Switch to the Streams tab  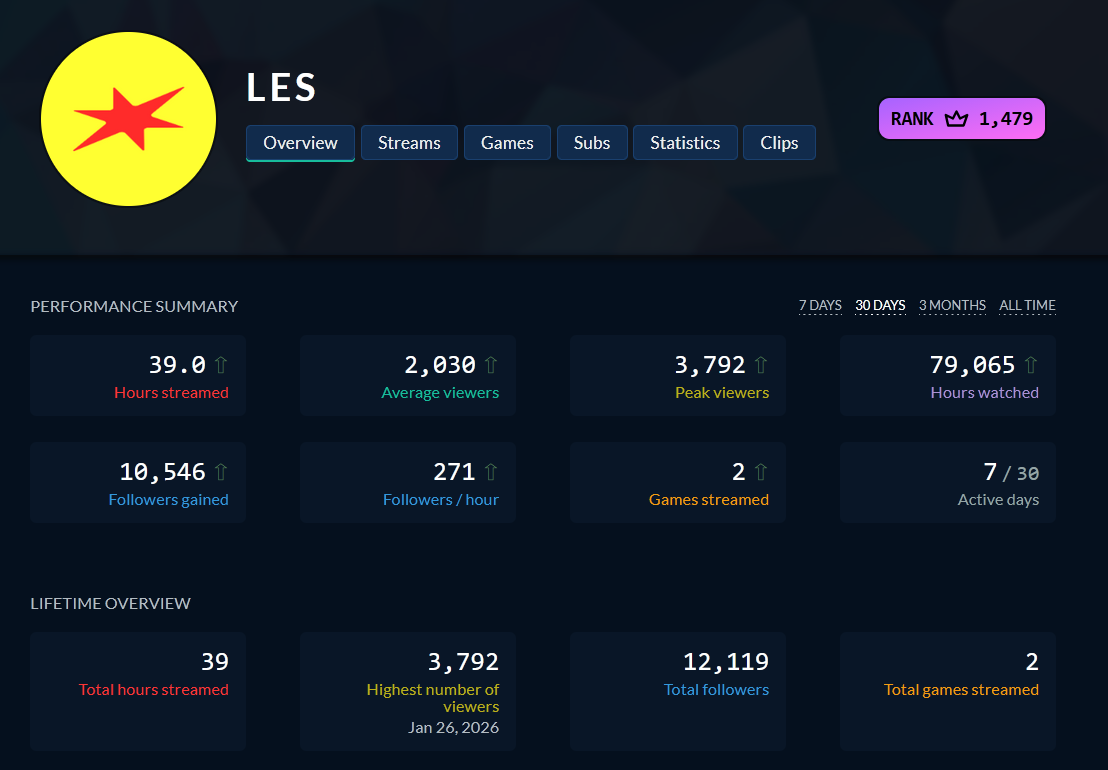[409, 142]
